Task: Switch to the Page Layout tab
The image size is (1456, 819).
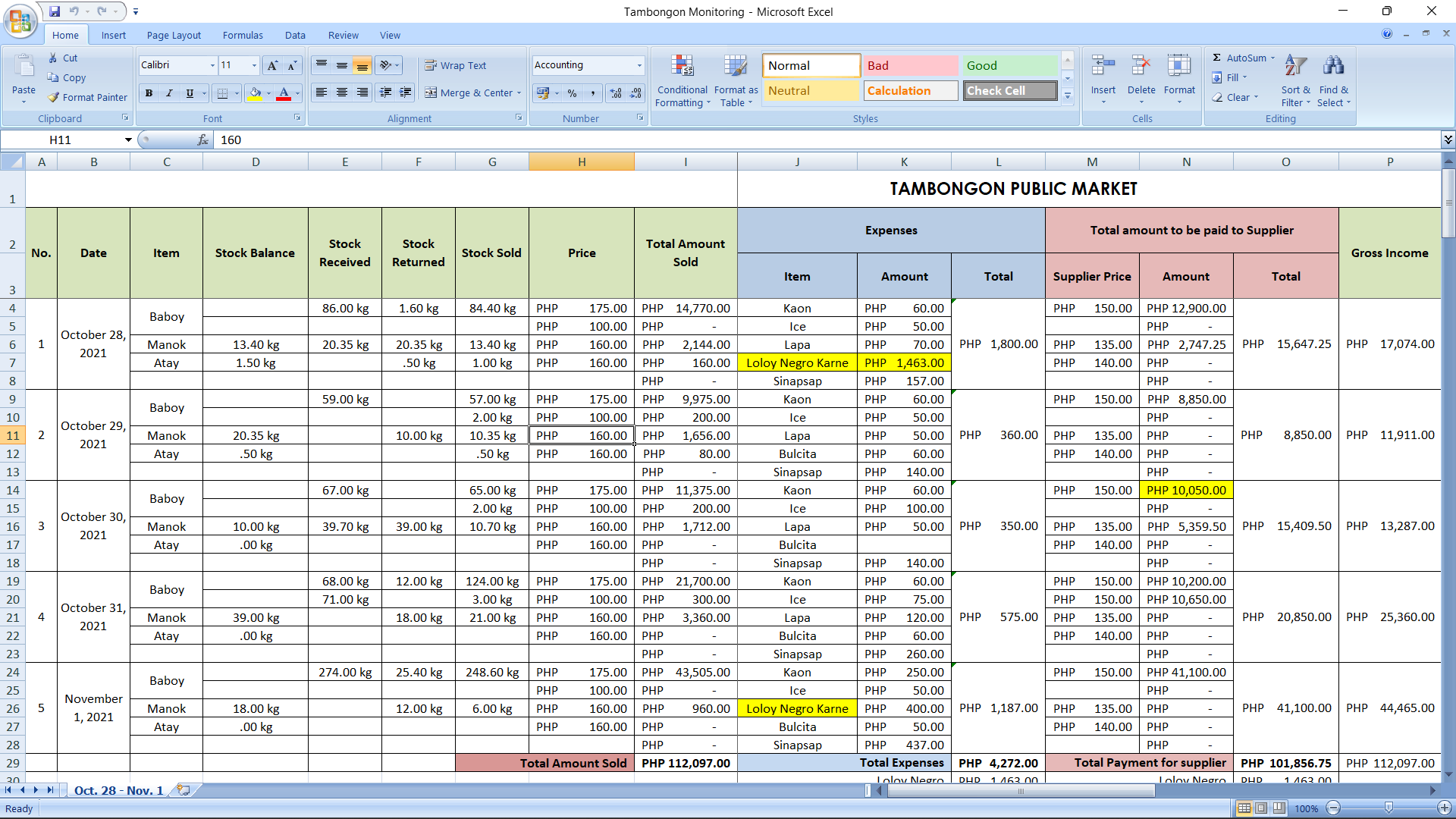Action: coord(174,35)
